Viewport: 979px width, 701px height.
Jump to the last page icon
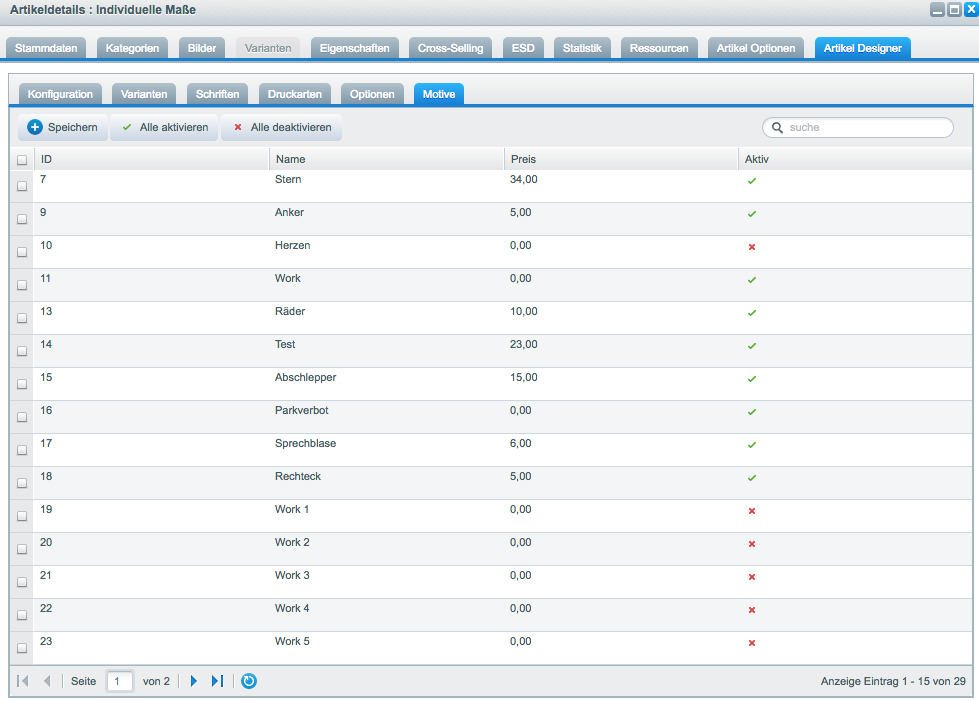coord(217,681)
